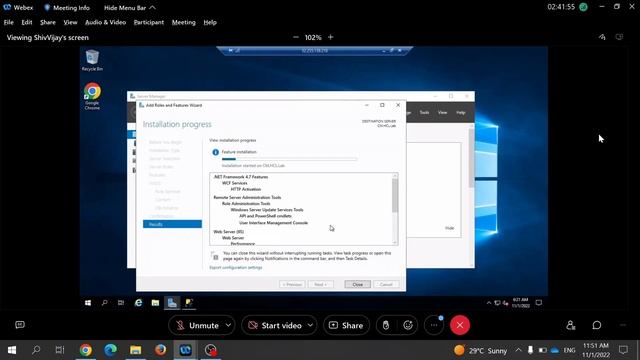
Task: Open the chat panel icon
Action: pyautogui.click(x=597, y=325)
